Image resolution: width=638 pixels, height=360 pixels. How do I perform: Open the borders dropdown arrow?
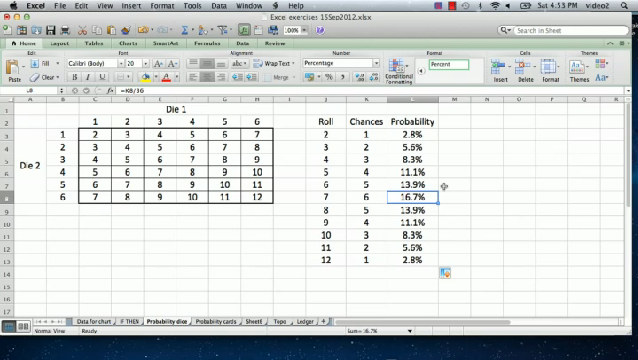click(x=128, y=77)
